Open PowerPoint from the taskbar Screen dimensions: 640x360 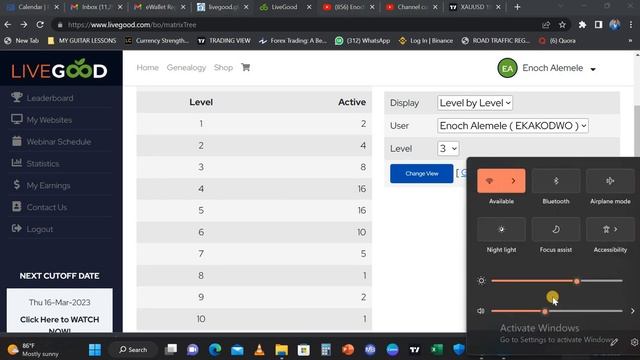(348, 350)
